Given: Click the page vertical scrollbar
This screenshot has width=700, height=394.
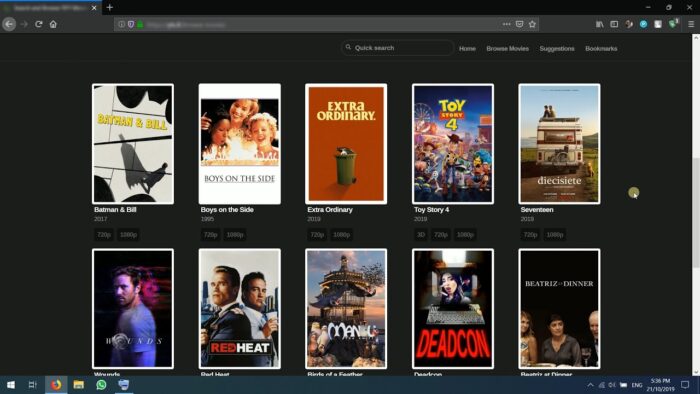Looking at the screenshot, I should pyautogui.click(x=696, y=213).
